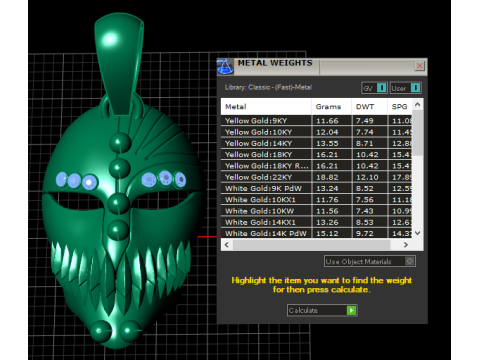
Task: Select the White Gold:9K PdW row
Action: point(316,189)
